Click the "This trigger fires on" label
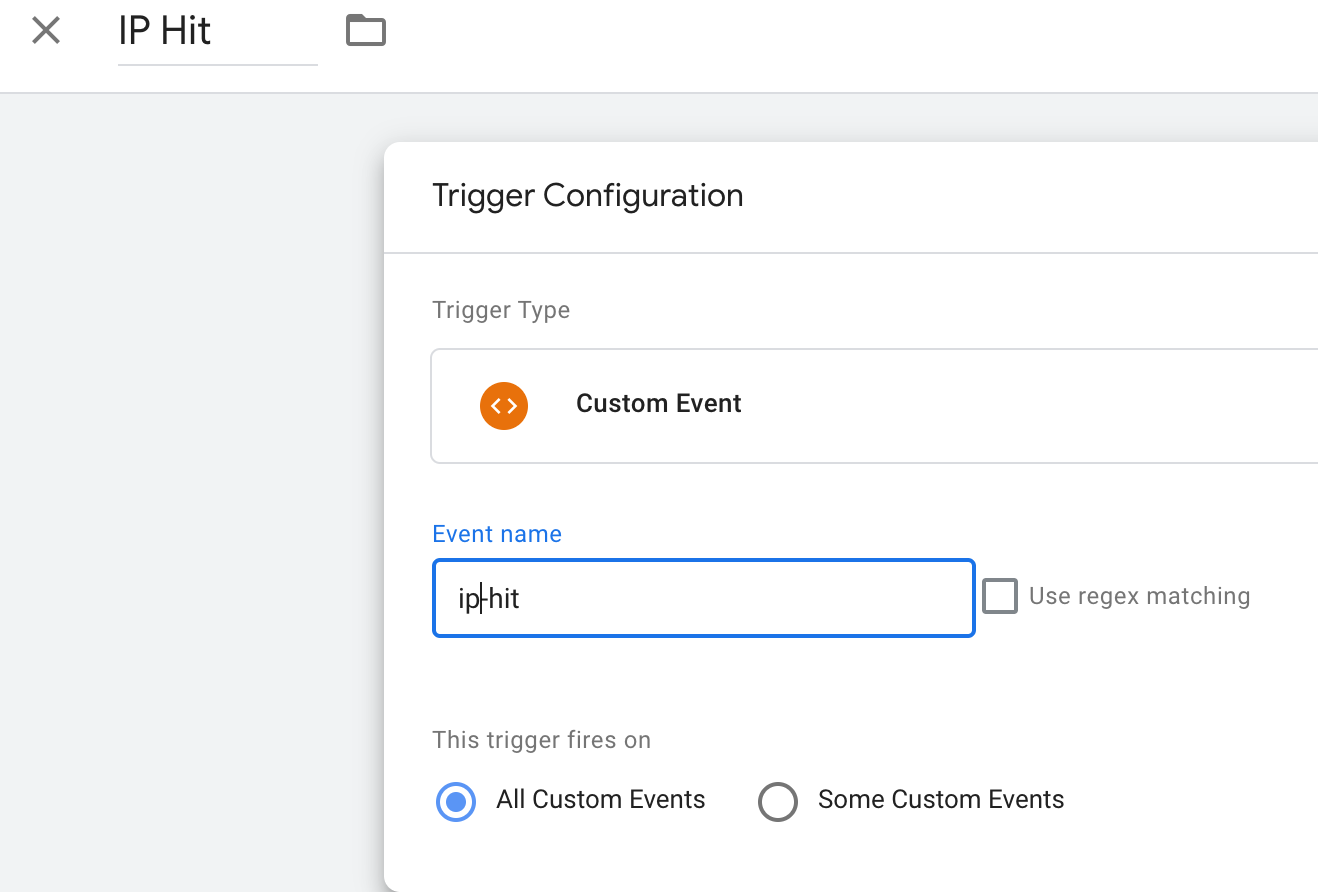The image size is (1318, 892). [x=541, y=740]
